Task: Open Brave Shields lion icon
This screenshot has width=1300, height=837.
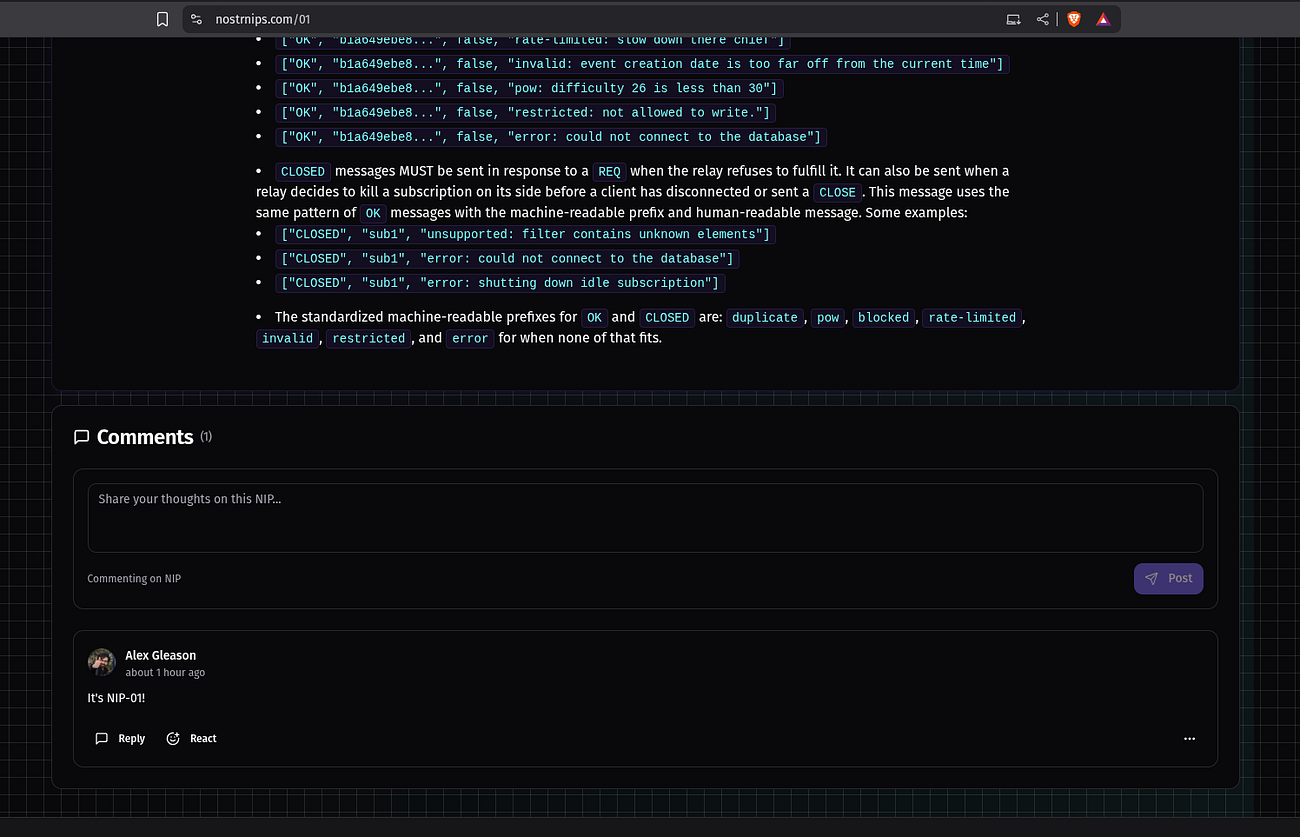Action: point(1074,19)
